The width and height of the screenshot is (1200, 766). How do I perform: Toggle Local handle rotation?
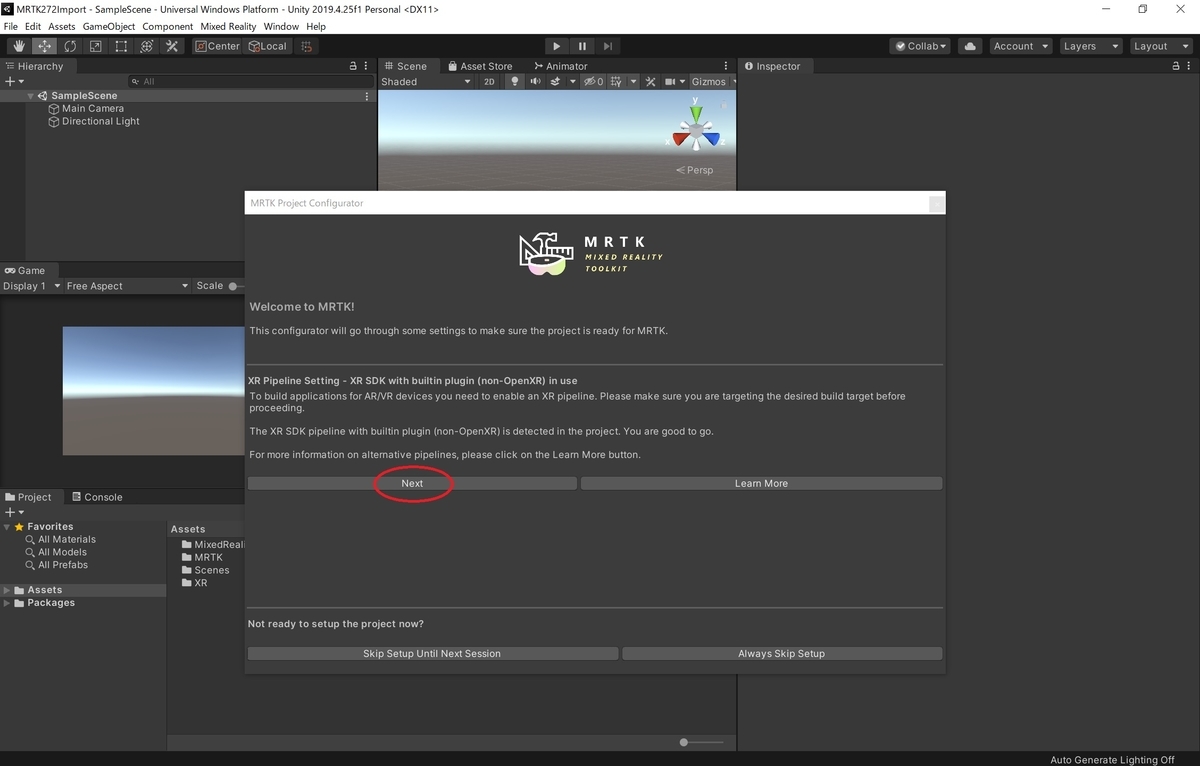click(x=268, y=46)
